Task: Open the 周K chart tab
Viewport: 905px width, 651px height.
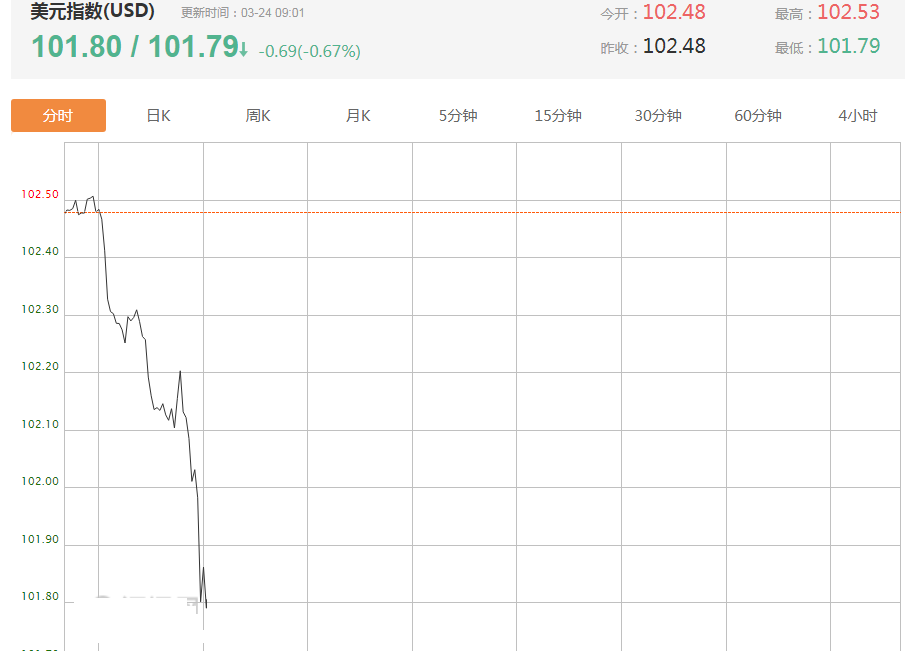Action: 258,116
